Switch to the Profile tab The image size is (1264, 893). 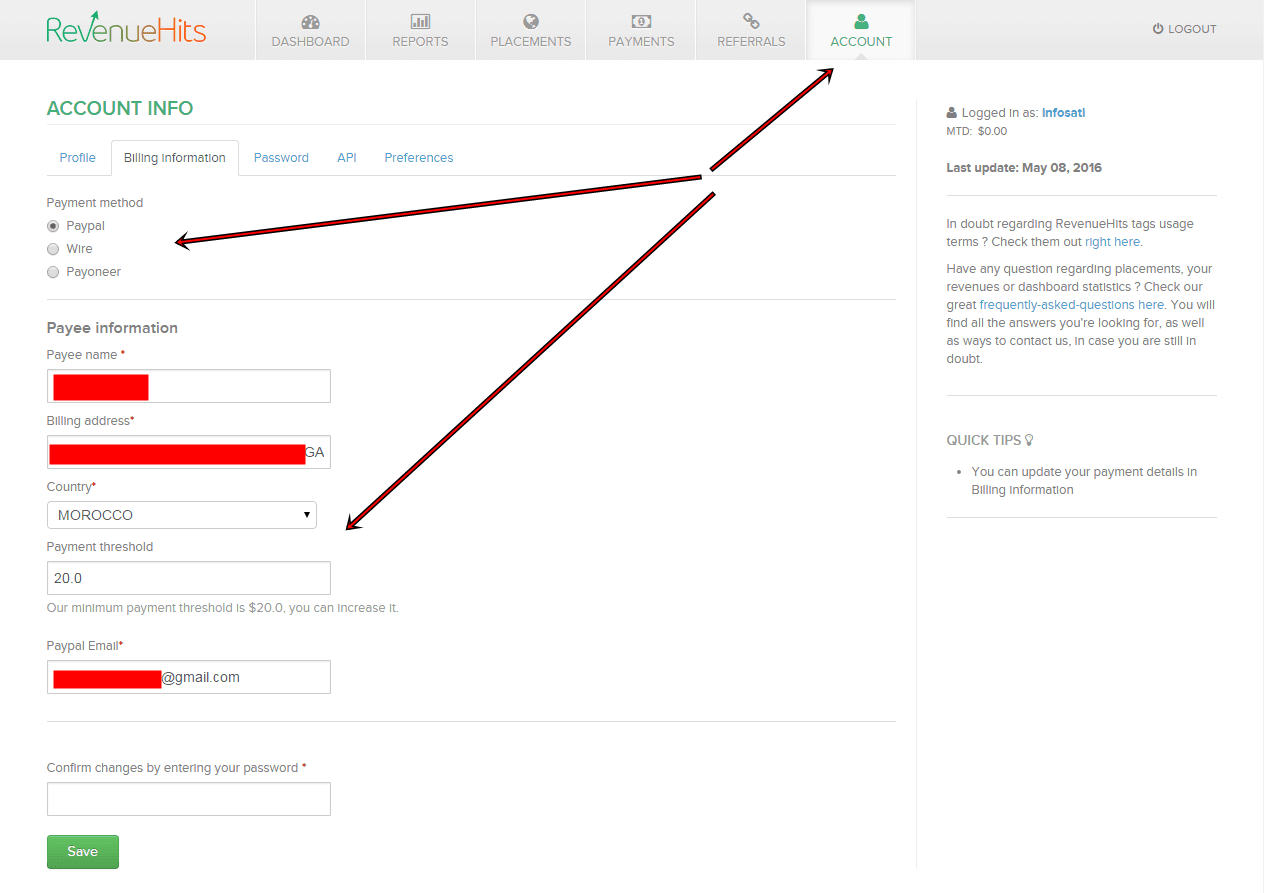pyautogui.click(x=77, y=158)
